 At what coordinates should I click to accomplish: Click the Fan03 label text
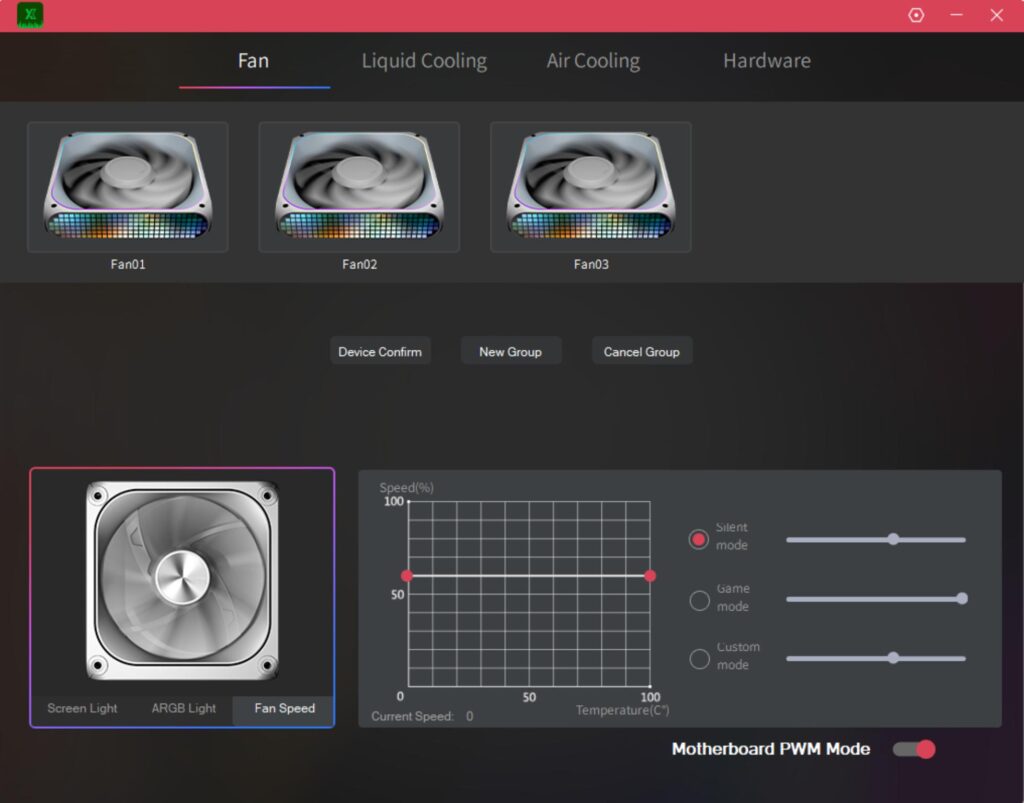click(591, 264)
